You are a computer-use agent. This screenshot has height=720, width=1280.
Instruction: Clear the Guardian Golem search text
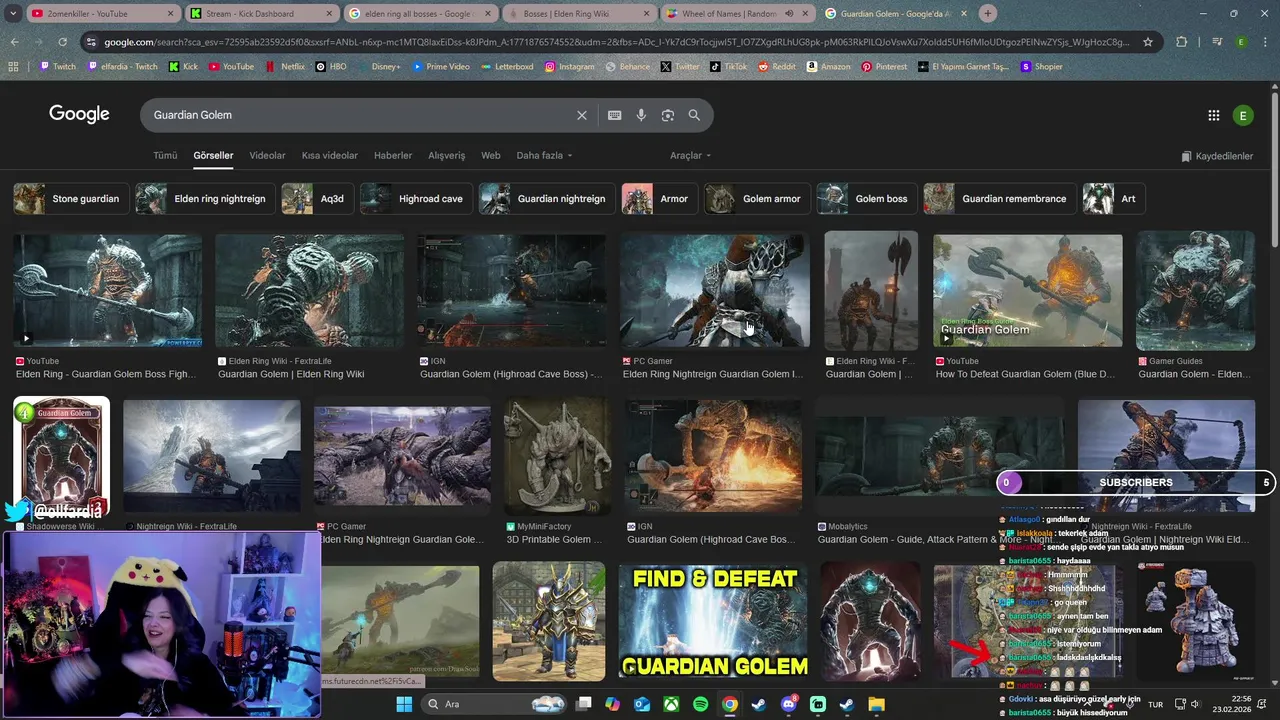click(x=582, y=115)
